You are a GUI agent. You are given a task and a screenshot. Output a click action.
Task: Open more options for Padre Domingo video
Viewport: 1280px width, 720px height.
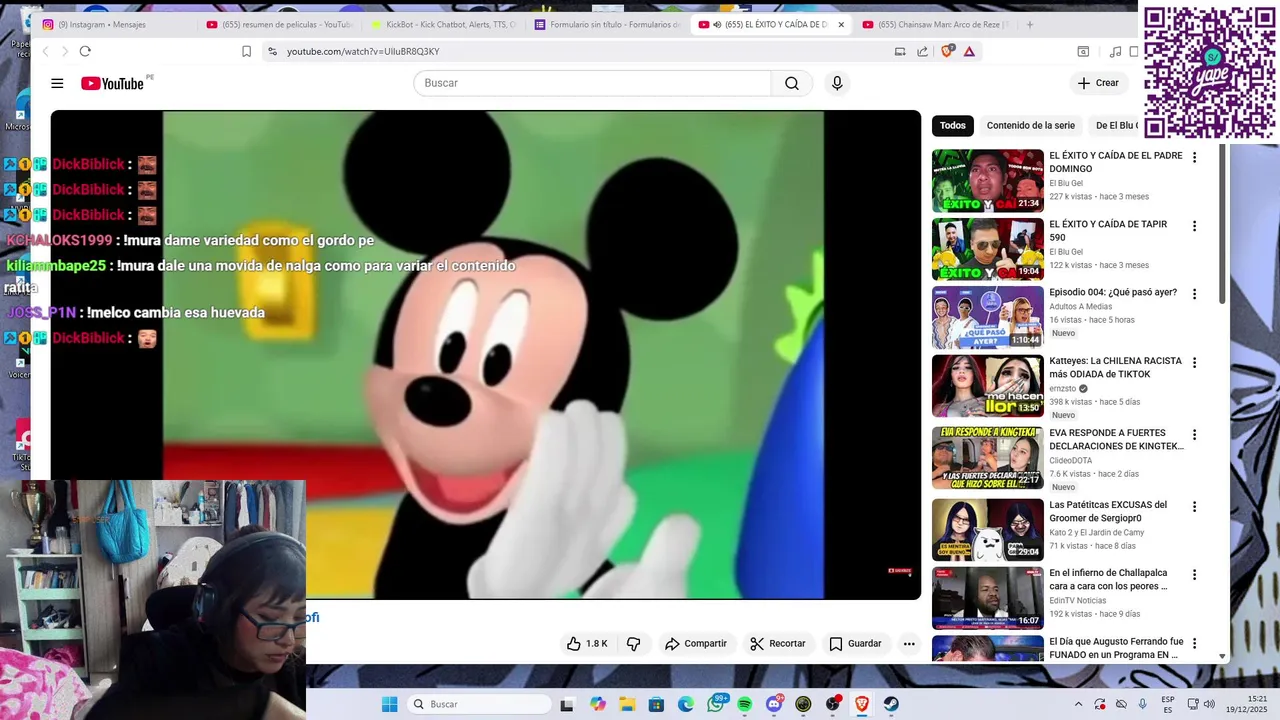[1194, 157]
